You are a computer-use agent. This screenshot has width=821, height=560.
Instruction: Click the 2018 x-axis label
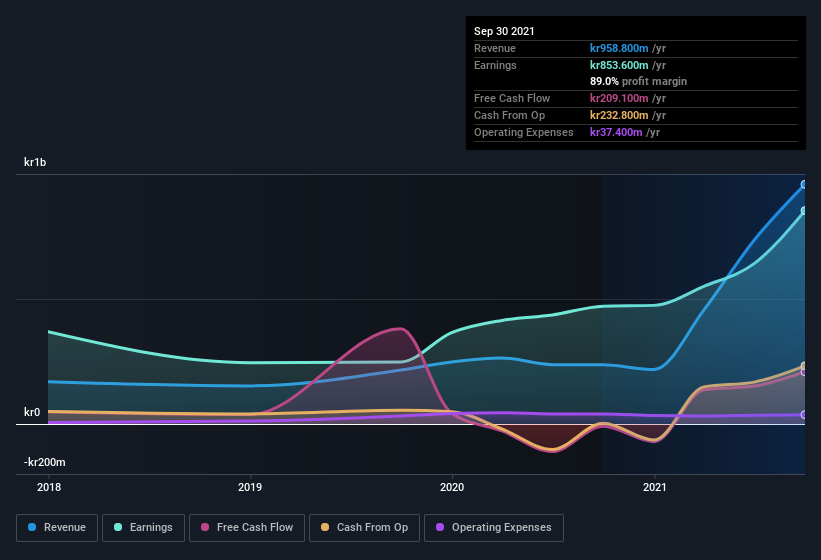[49, 487]
